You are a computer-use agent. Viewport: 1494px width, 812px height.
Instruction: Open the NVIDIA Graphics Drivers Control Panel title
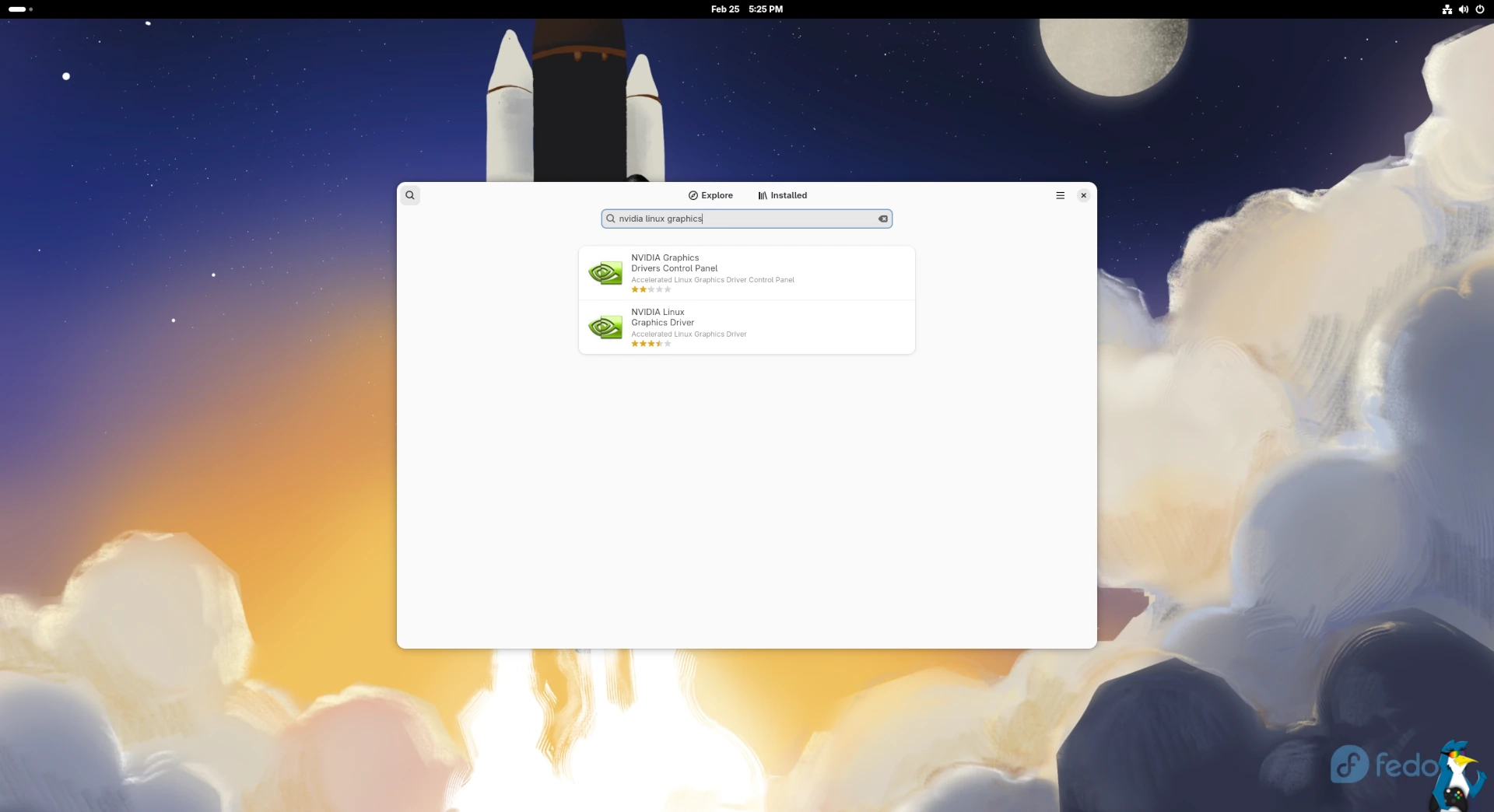[x=674, y=263]
